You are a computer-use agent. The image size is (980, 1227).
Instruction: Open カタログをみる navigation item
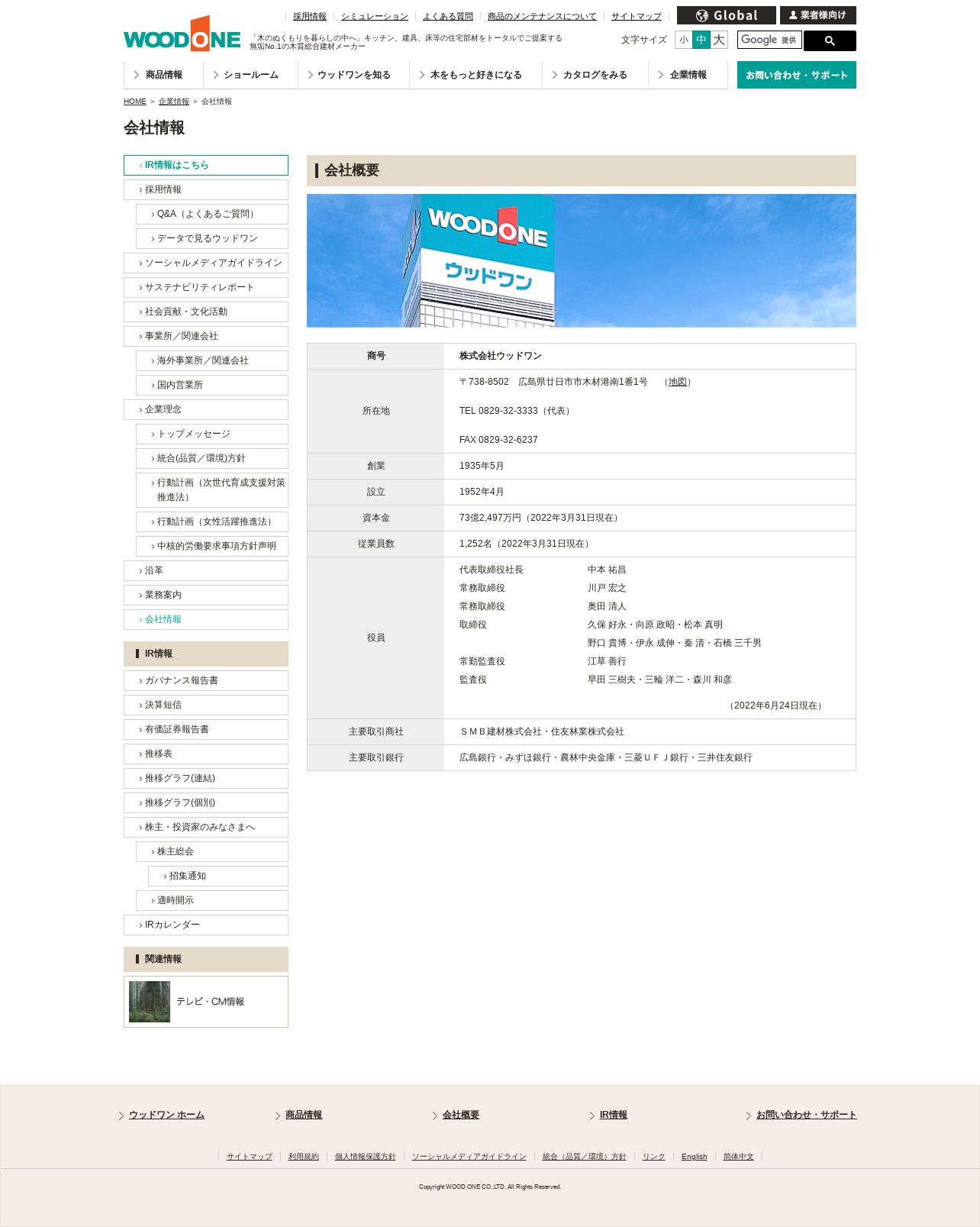(595, 75)
